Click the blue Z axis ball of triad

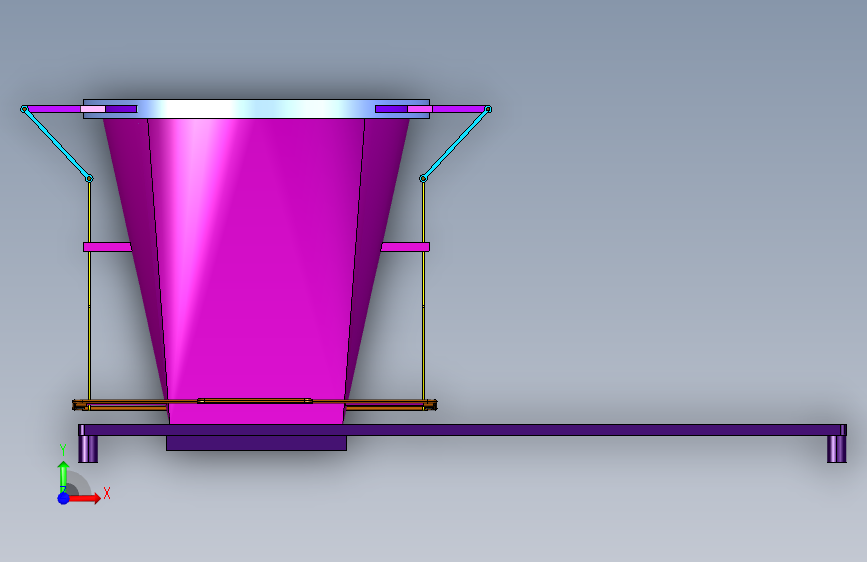(x=64, y=498)
